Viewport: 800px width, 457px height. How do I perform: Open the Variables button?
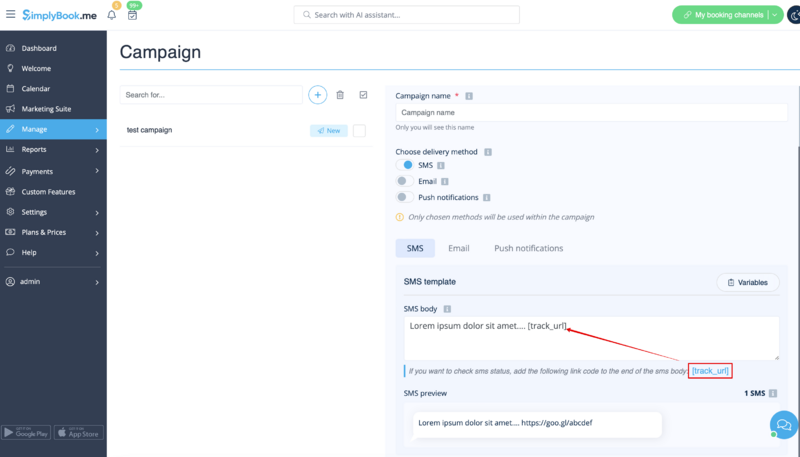point(747,283)
